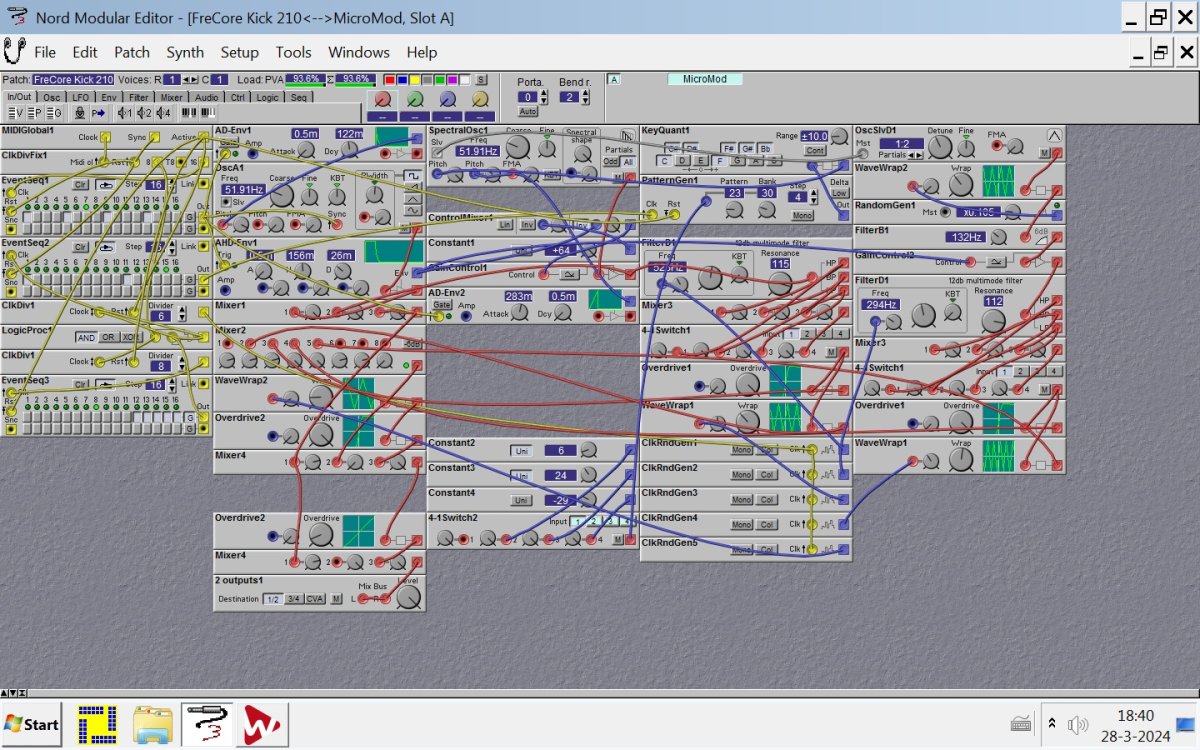Open the Tools menu
Image resolution: width=1200 pixels, height=750 pixels.
coord(294,52)
